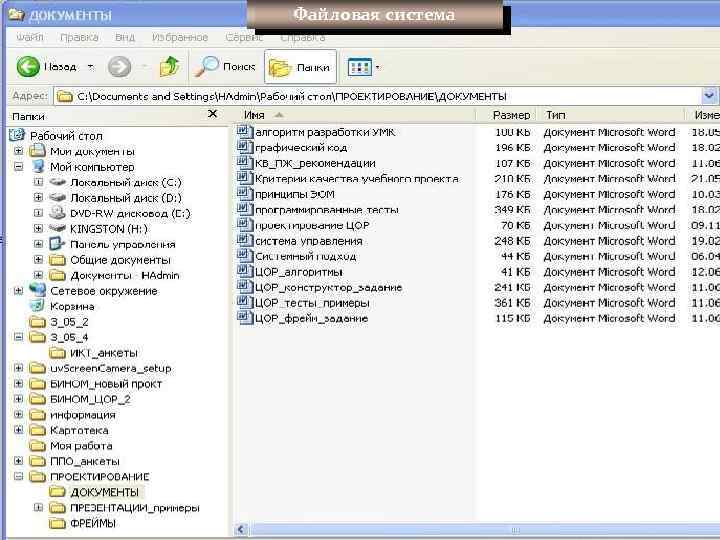The width and height of the screenshot is (720, 540).
Task: Click the grey Forward arrow button
Action: tap(119, 67)
